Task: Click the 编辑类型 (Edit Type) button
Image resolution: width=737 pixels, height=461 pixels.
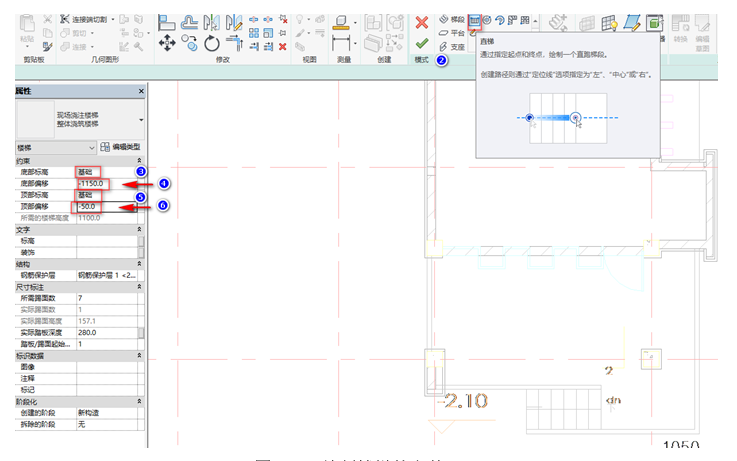Action: (119, 147)
